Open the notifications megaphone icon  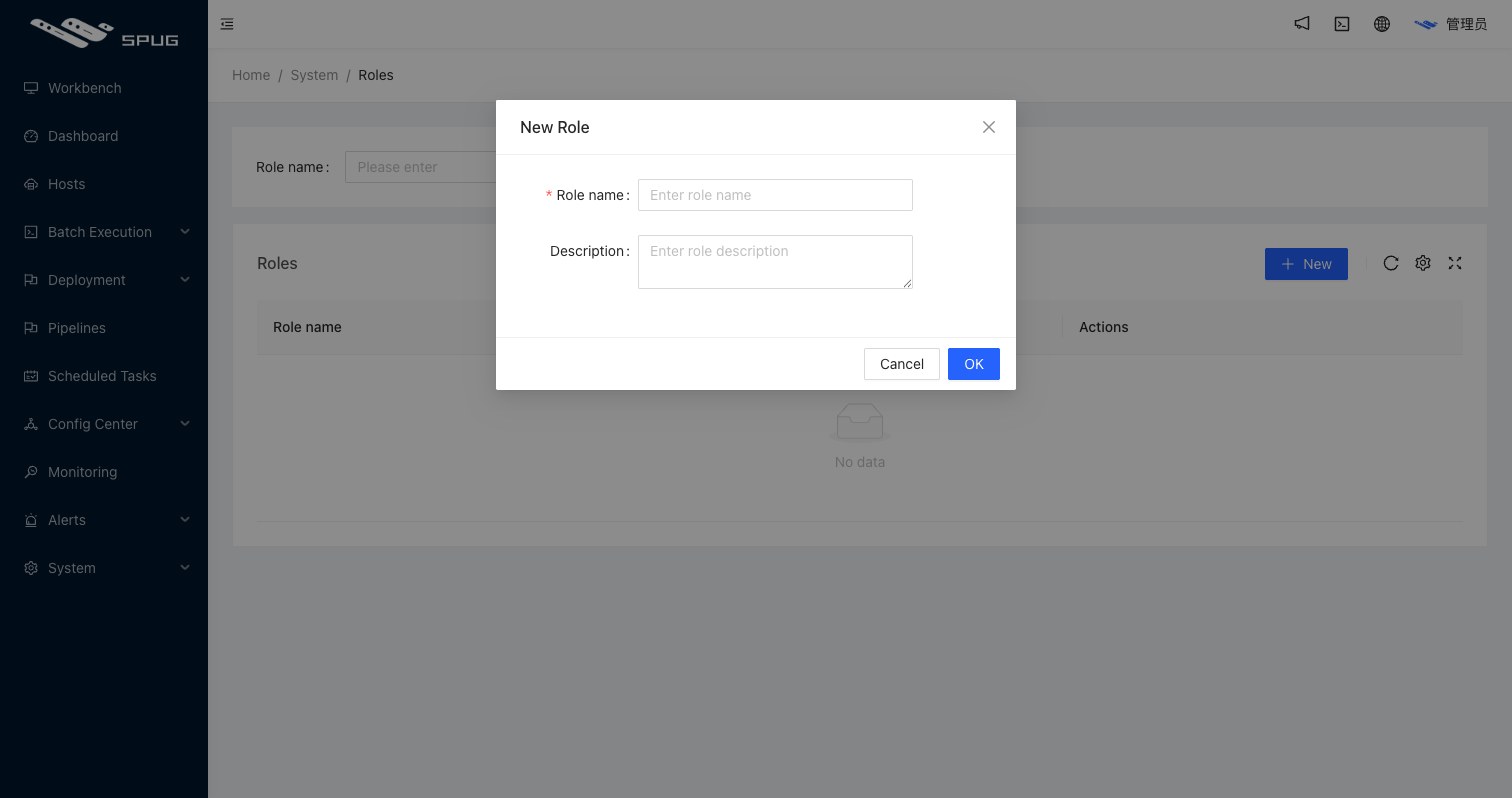pos(1302,24)
